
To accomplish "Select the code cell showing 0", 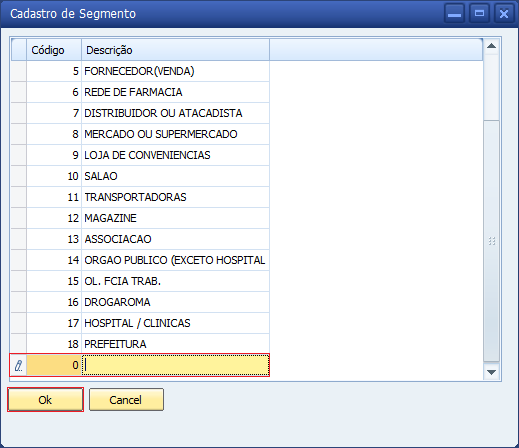I will coord(54,365).
